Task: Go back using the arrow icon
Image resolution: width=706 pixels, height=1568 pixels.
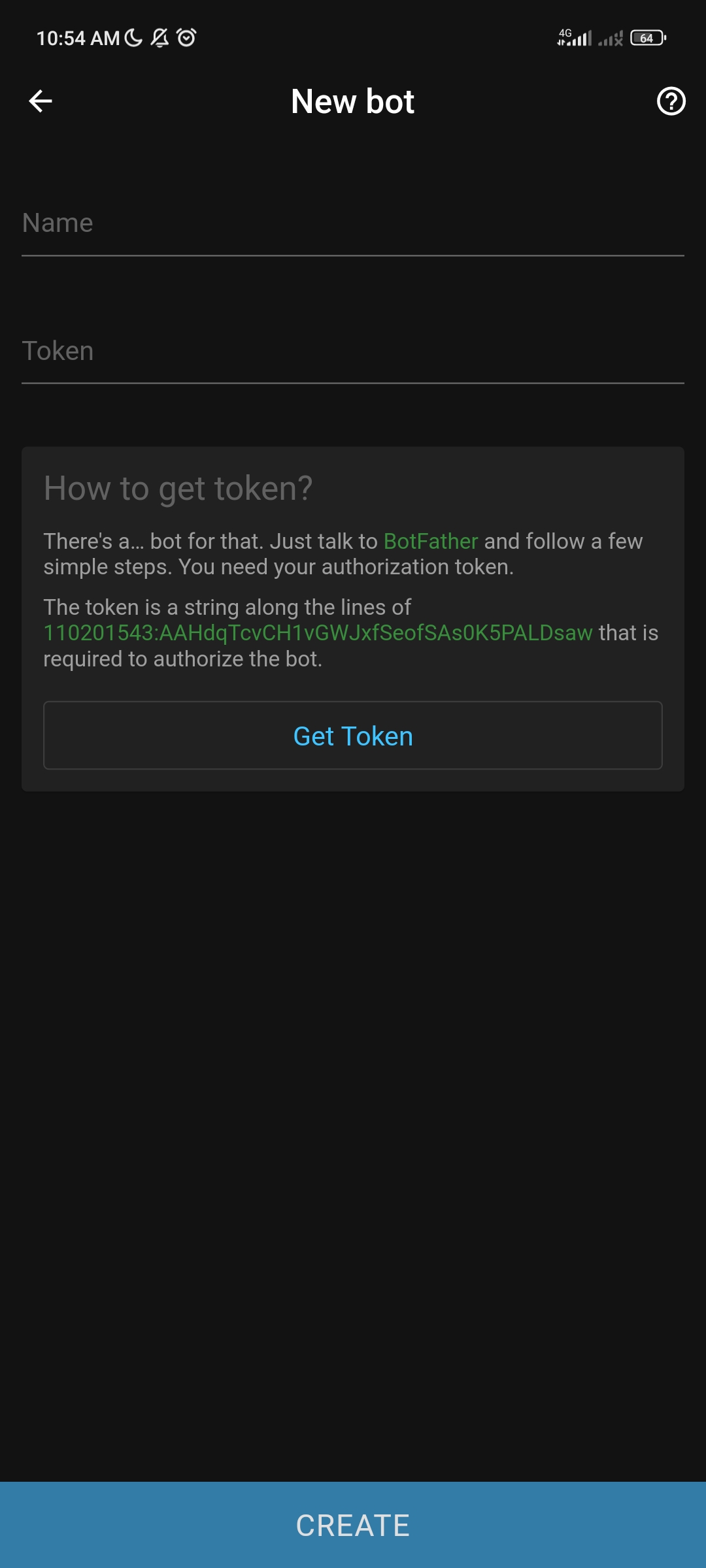Action: click(x=41, y=101)
